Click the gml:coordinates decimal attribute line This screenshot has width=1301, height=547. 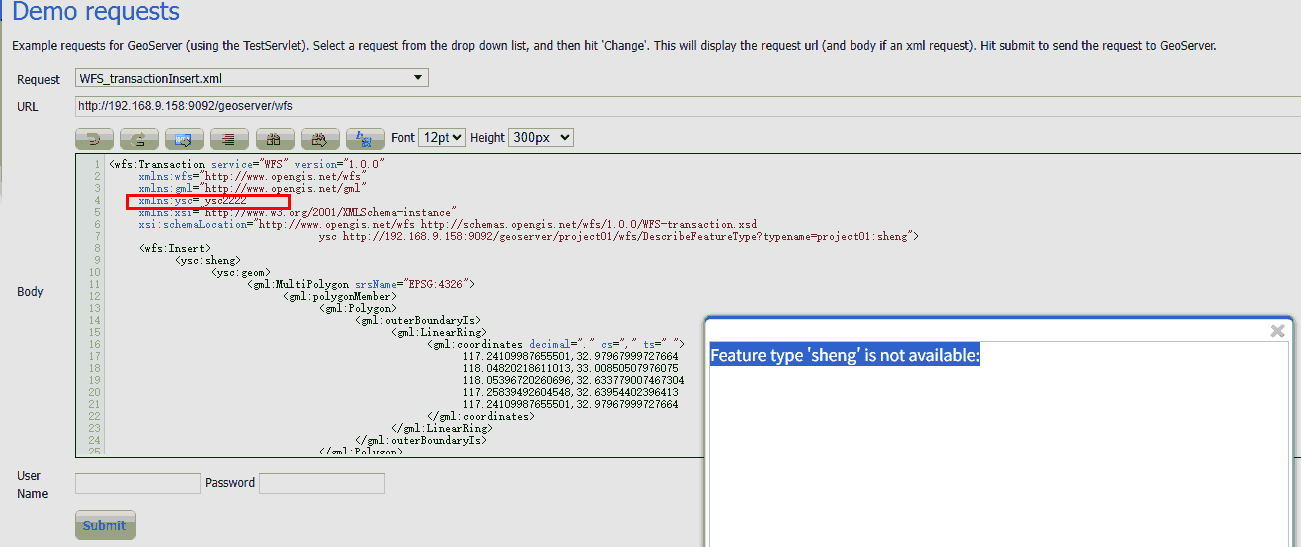click(555, 345)
